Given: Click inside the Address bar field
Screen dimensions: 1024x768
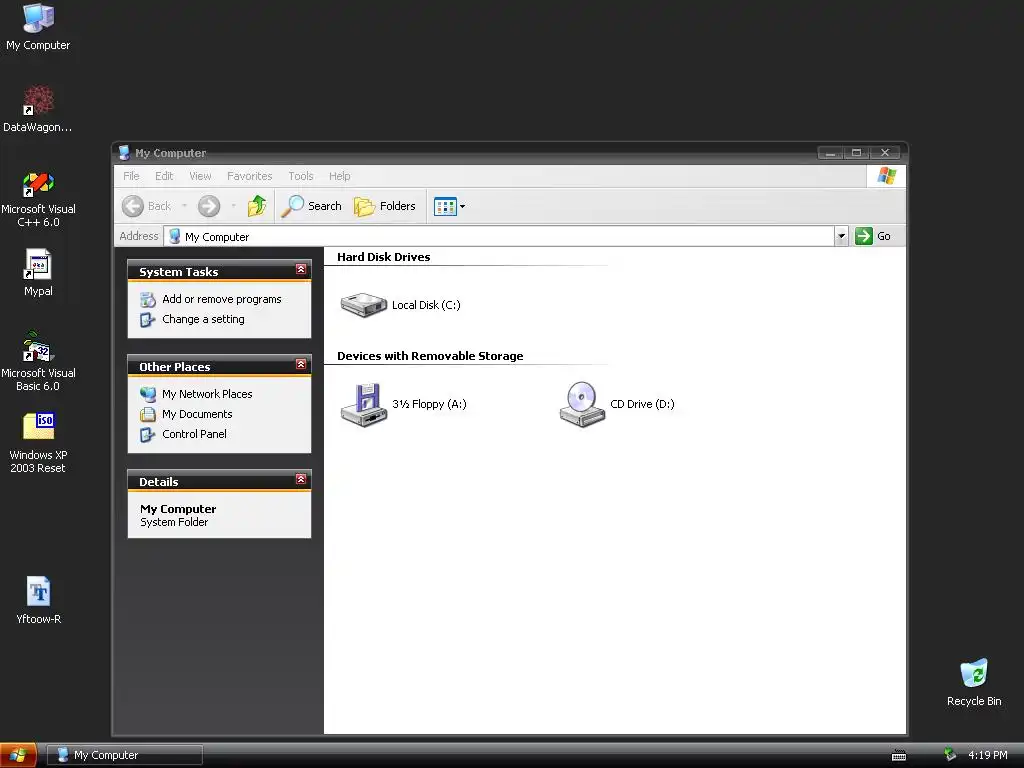Looking at the screenshot, I should (x=500, y=236).
